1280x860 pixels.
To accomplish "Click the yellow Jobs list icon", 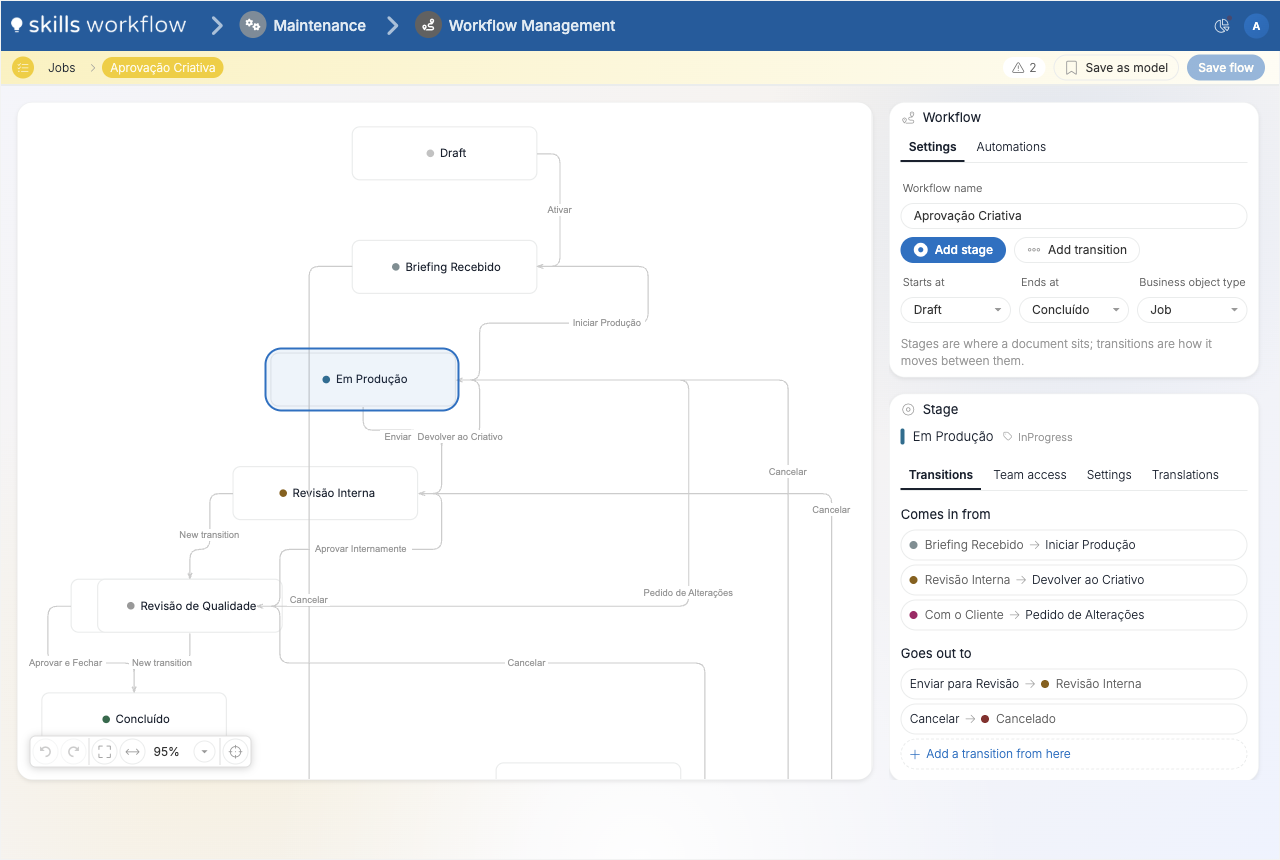I will click(x=23, y=68).
